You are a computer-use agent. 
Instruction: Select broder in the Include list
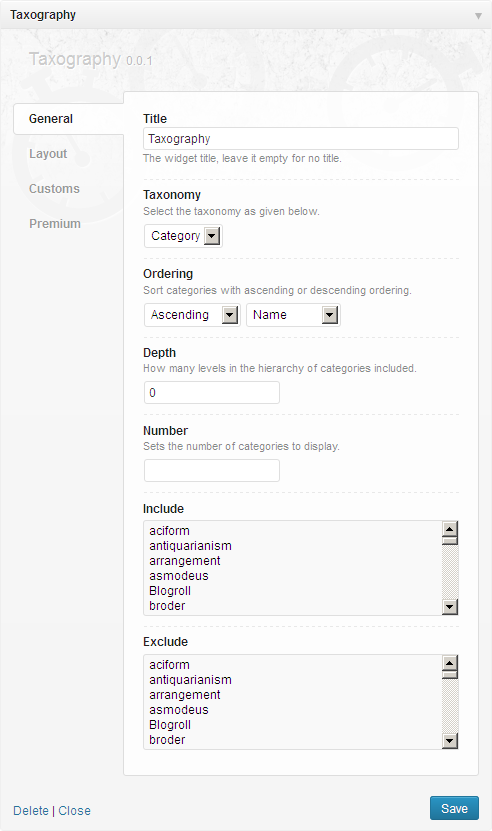pyautogui.click(x=167, y=606)
